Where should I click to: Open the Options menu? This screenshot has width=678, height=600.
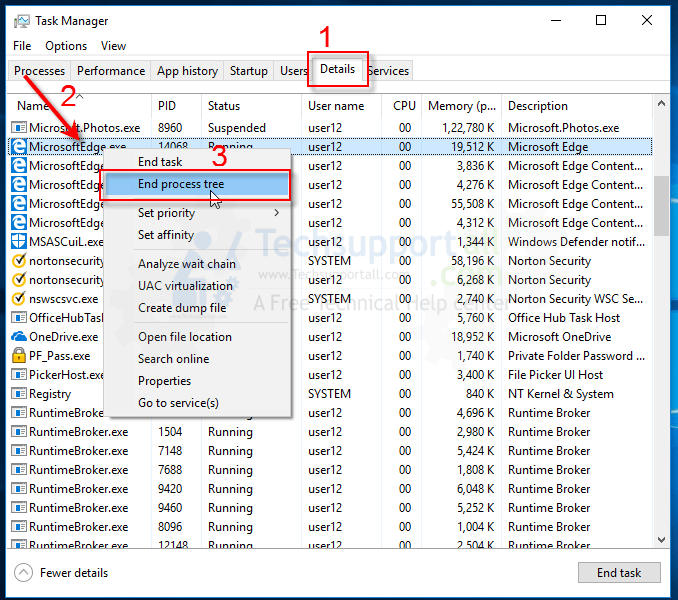[x=66, y=46]
